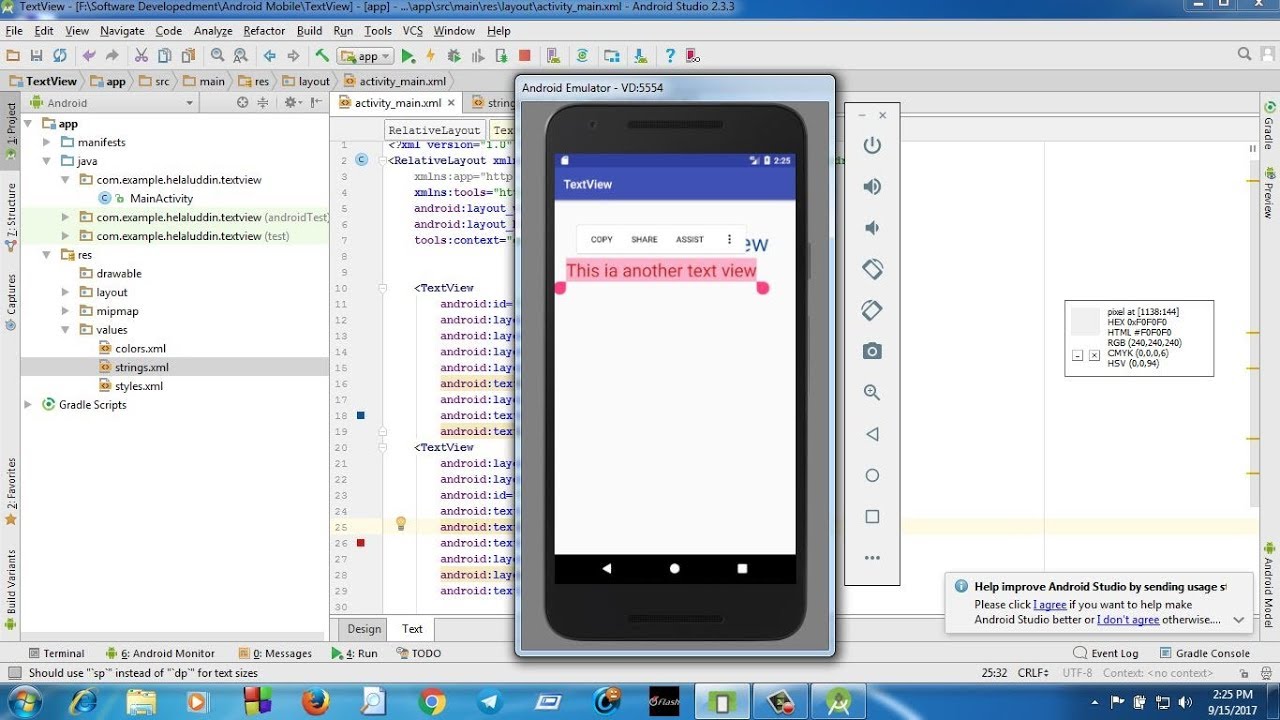Screen dimensions: 1280x720
Task: Click the red Stop button in toolbar
Action: click(x=524, y=56)
